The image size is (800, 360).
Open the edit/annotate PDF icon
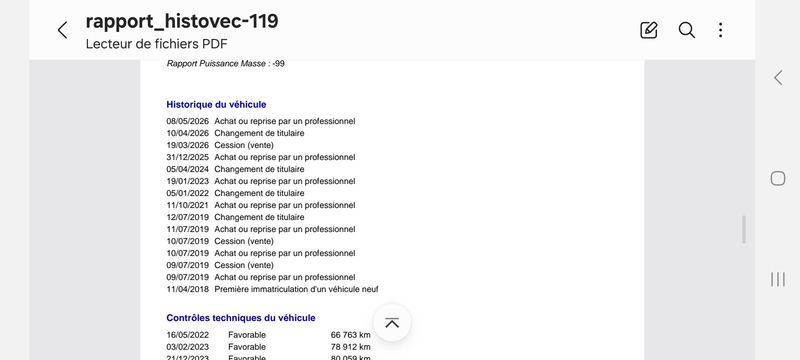(648, 30)
